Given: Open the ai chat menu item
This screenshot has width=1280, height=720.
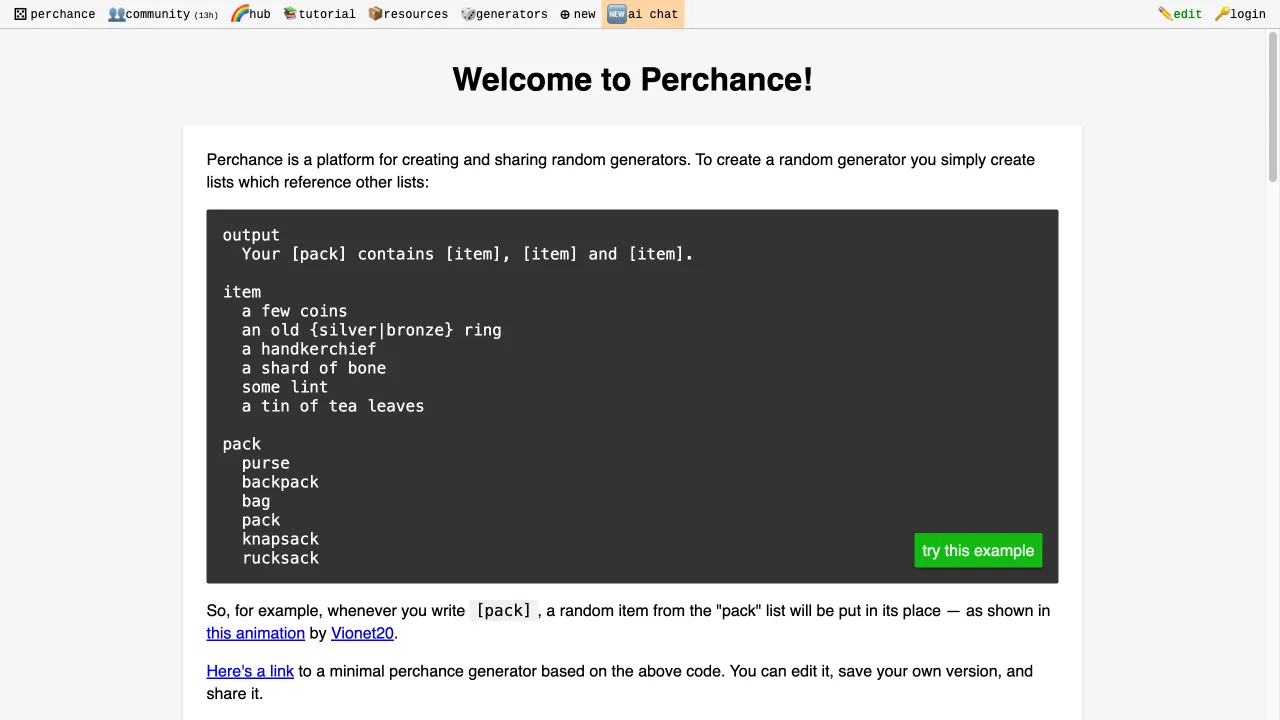Looking at the screenshot, I should click(643, 14).
